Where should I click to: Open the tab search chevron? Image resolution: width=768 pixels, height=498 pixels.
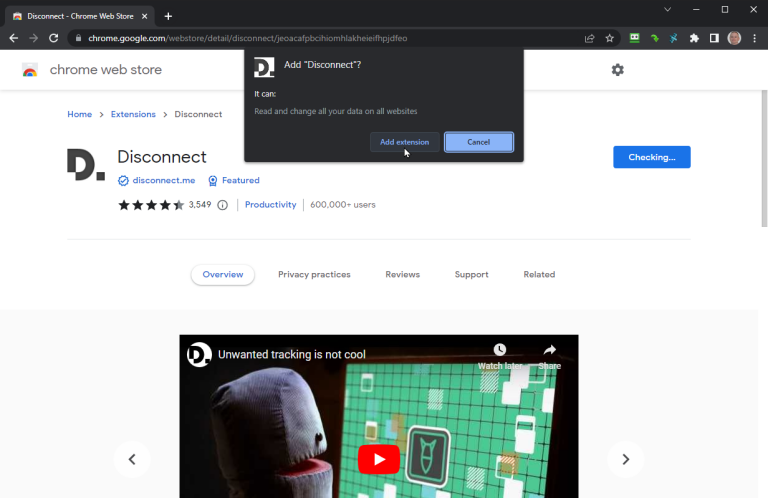(x=667, y=9)
